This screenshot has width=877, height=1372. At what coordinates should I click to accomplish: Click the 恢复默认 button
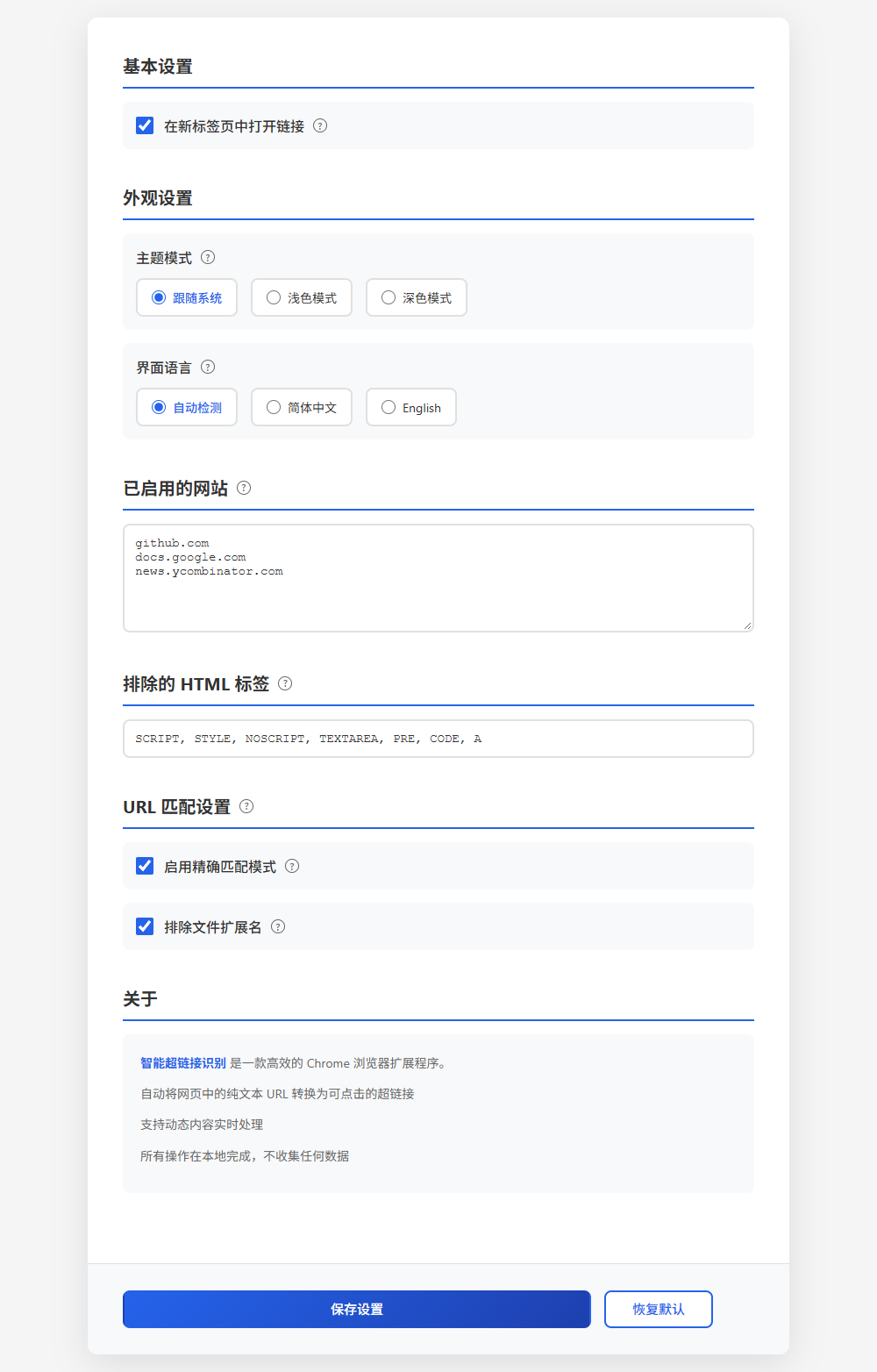click(x=659, y=1309)
